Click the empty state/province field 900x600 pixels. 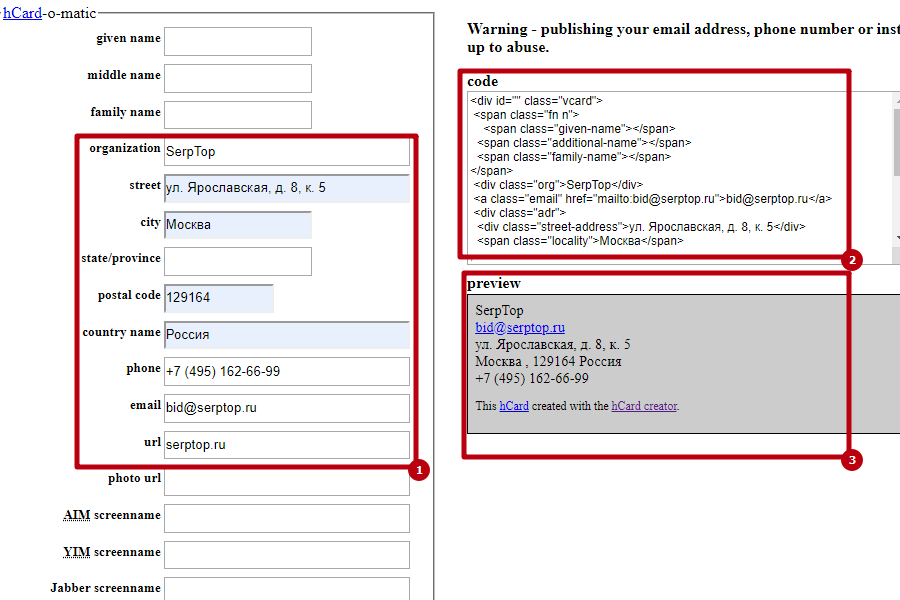click(x=237, y=261)
